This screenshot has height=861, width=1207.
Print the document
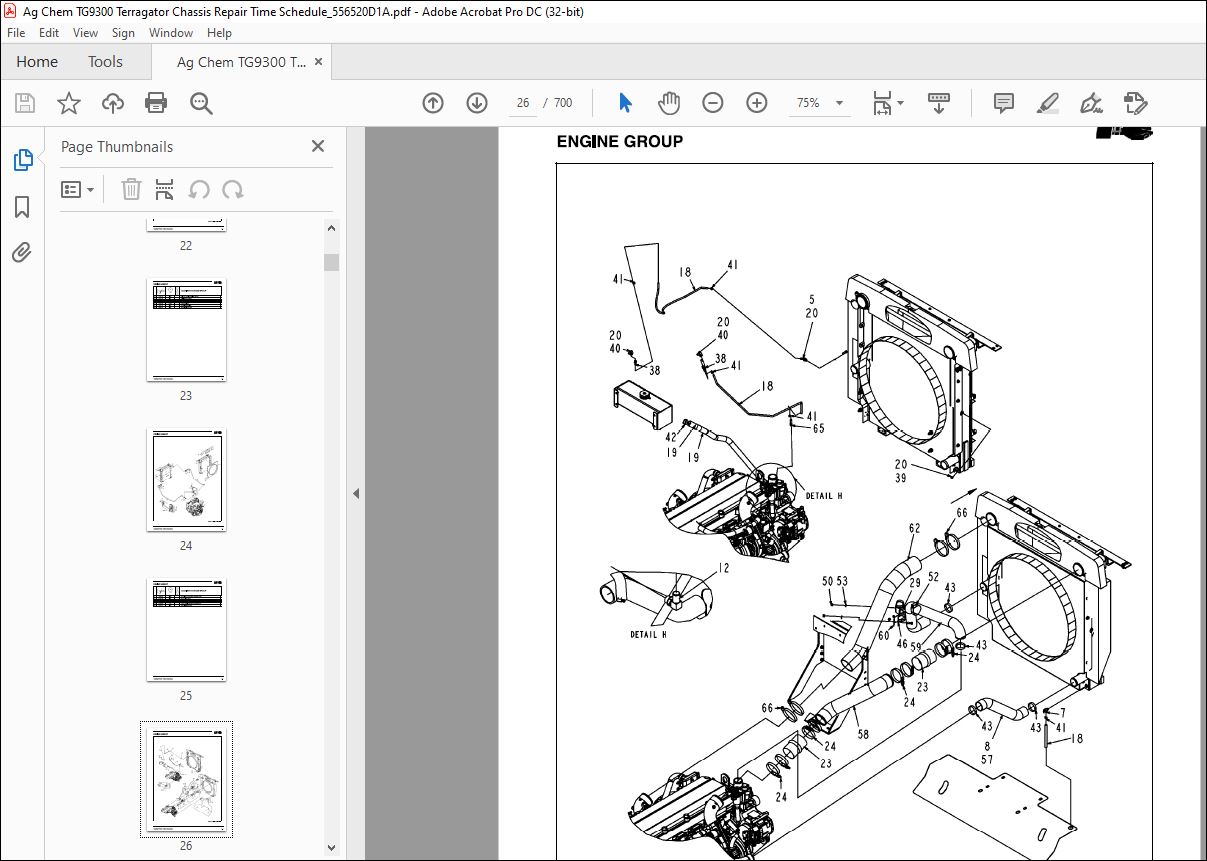coord(156,103)
